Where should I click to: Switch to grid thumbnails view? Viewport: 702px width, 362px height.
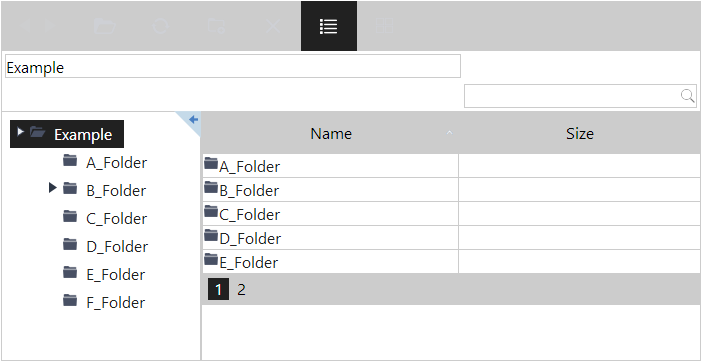click(385, 26)
